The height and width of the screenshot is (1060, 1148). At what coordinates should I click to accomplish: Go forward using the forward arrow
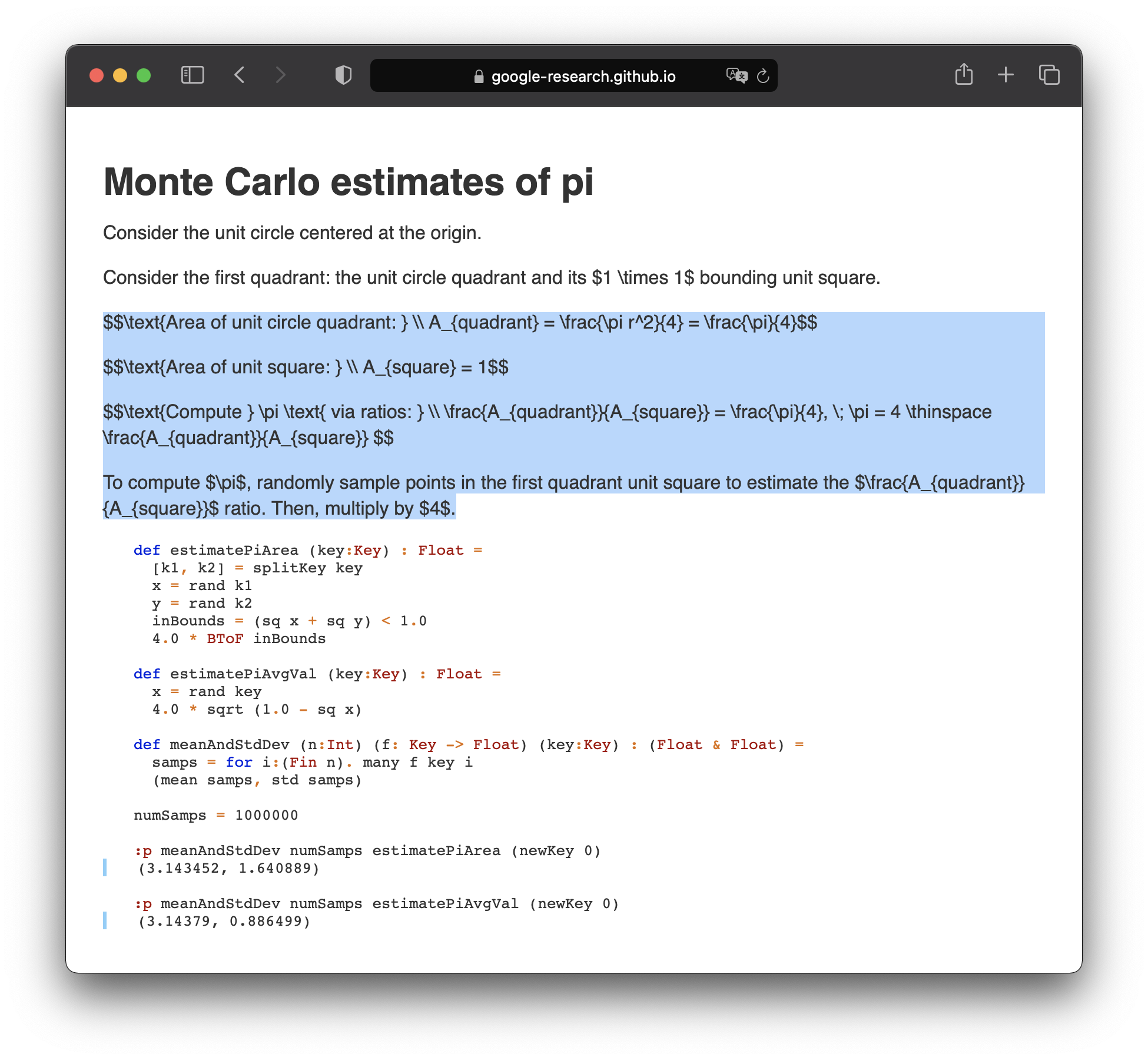(x=281, y=75)
